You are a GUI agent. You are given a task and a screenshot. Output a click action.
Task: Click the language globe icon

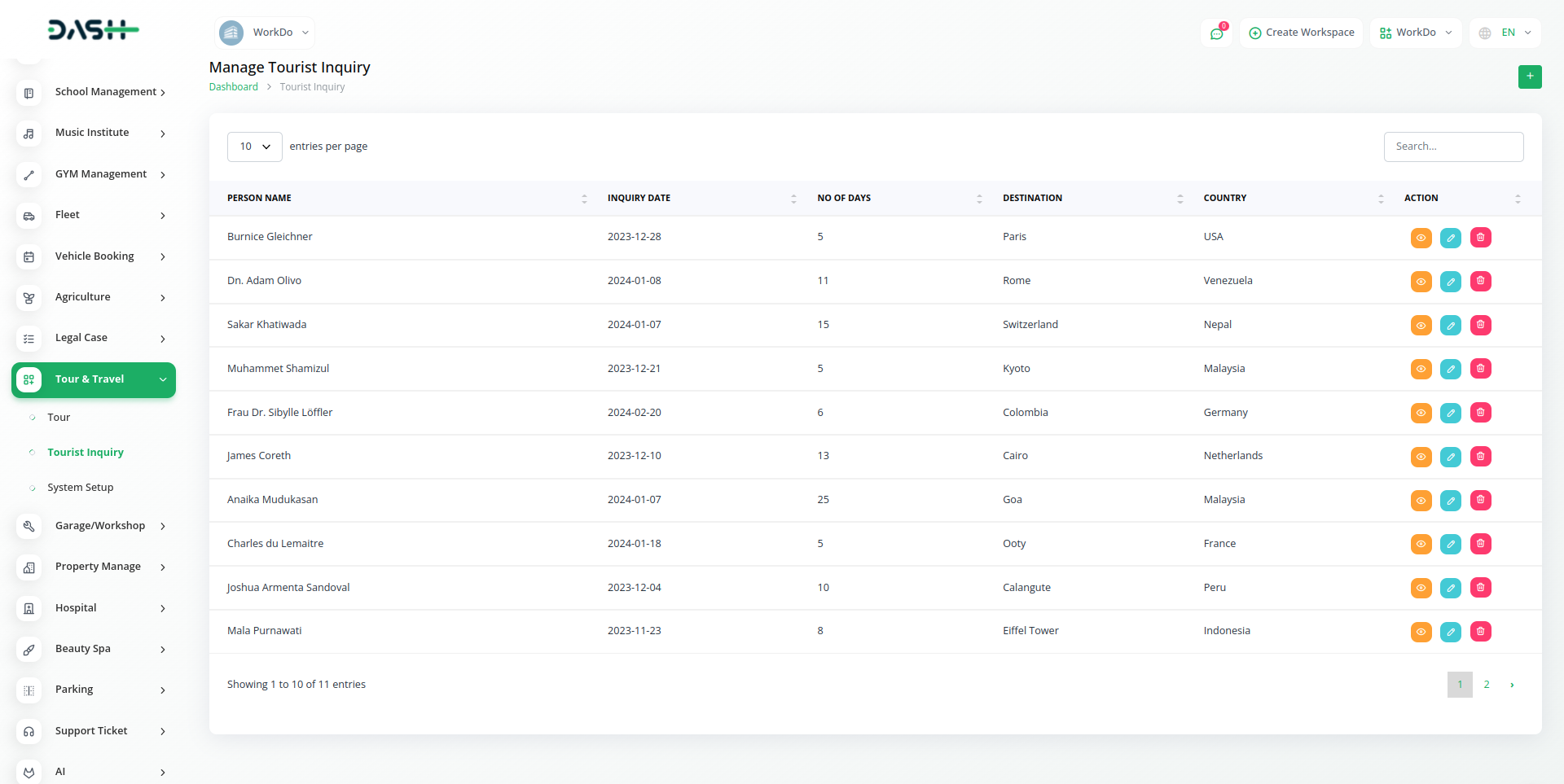click(1485, 33)
